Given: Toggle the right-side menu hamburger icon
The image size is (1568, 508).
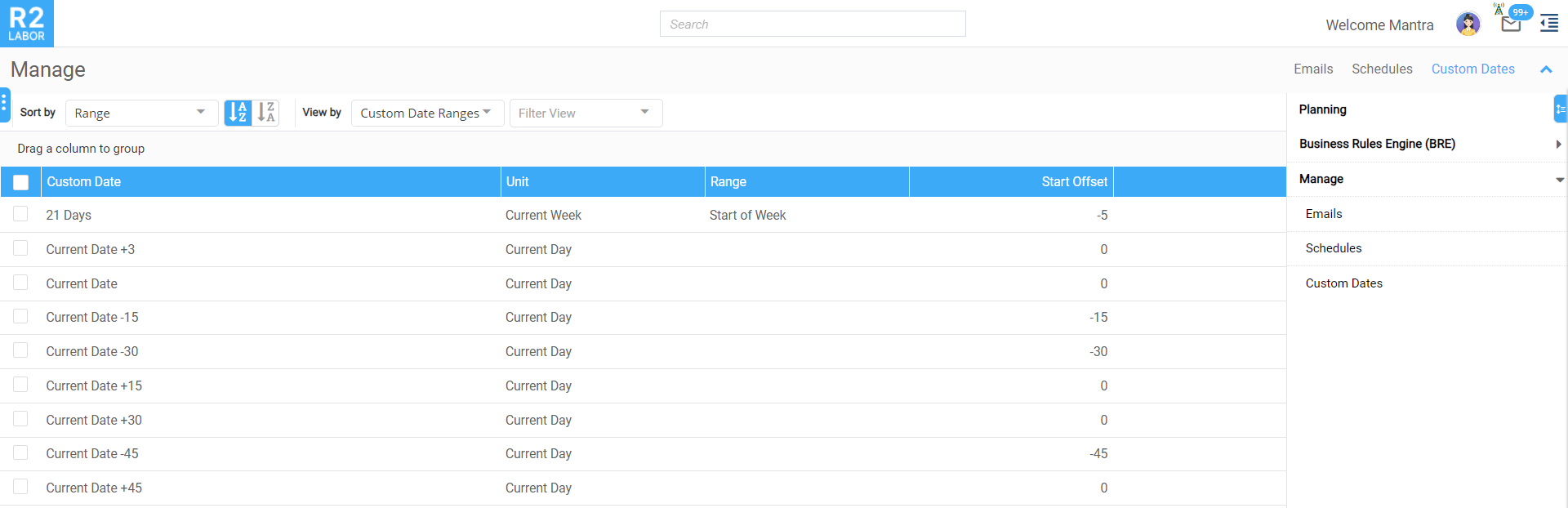Looking at the screenshot, I should [x=1549, y=25].
